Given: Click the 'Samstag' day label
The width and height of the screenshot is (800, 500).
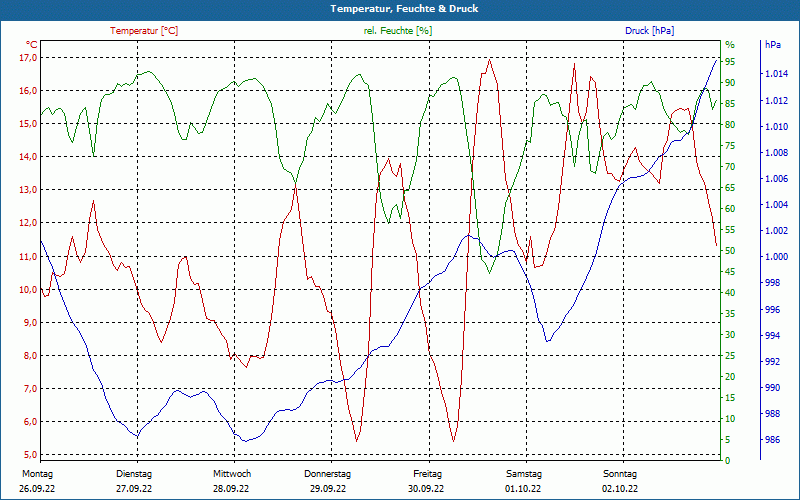Looking at the screenshot, I should (524, 474).
